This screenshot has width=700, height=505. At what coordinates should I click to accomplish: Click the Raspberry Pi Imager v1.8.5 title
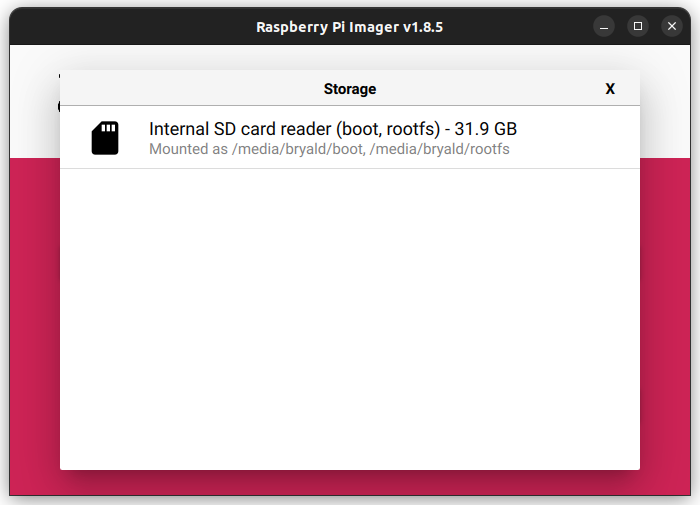350,27
